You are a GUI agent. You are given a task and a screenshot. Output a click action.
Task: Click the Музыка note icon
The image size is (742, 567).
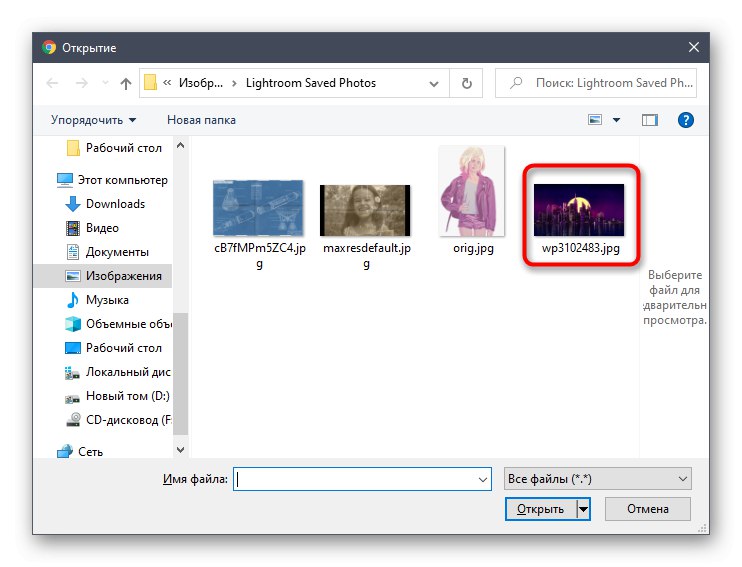click(x=72, y=300)
